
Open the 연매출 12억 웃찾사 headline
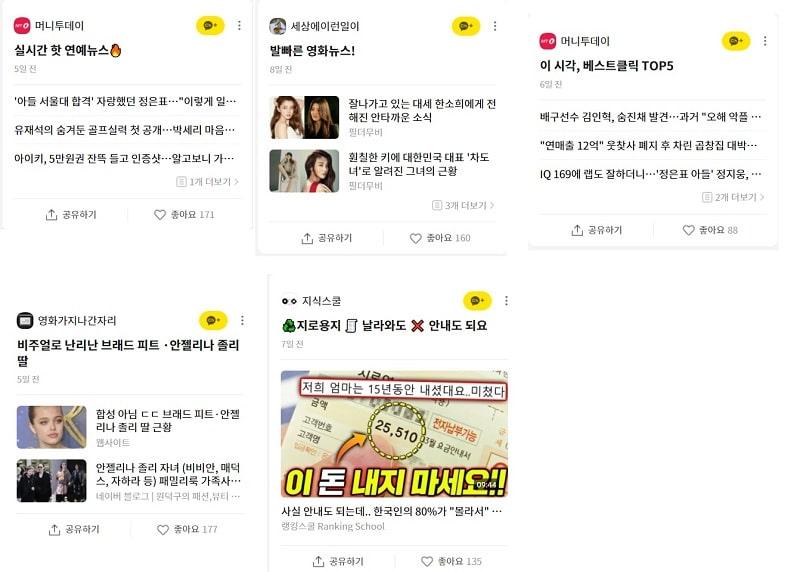tap(649, 145)
